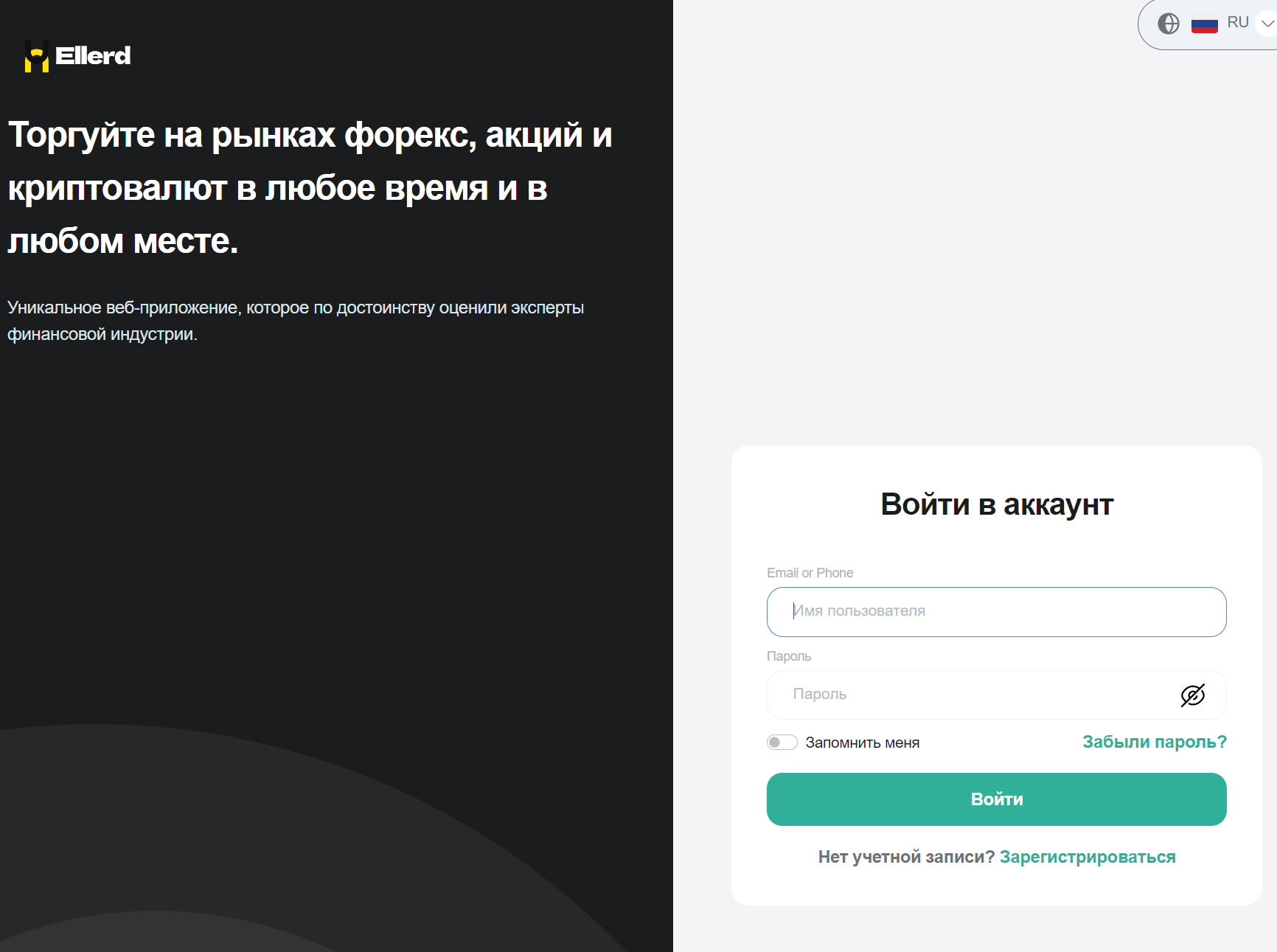Click the Email or Phone field label
The width and height of the screenshot is (1277, 952).
810,573
